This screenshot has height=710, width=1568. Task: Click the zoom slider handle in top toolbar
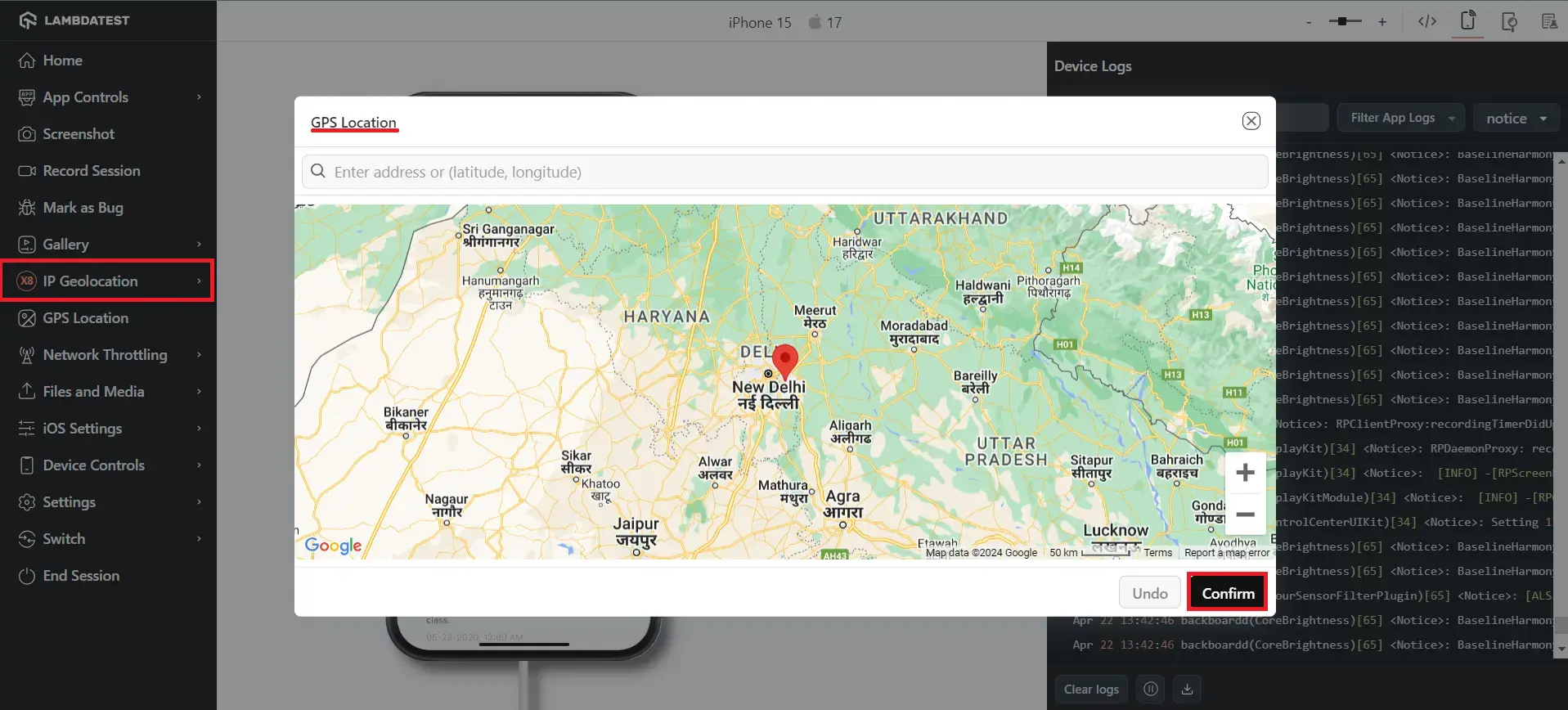[x=1342, y=22]
